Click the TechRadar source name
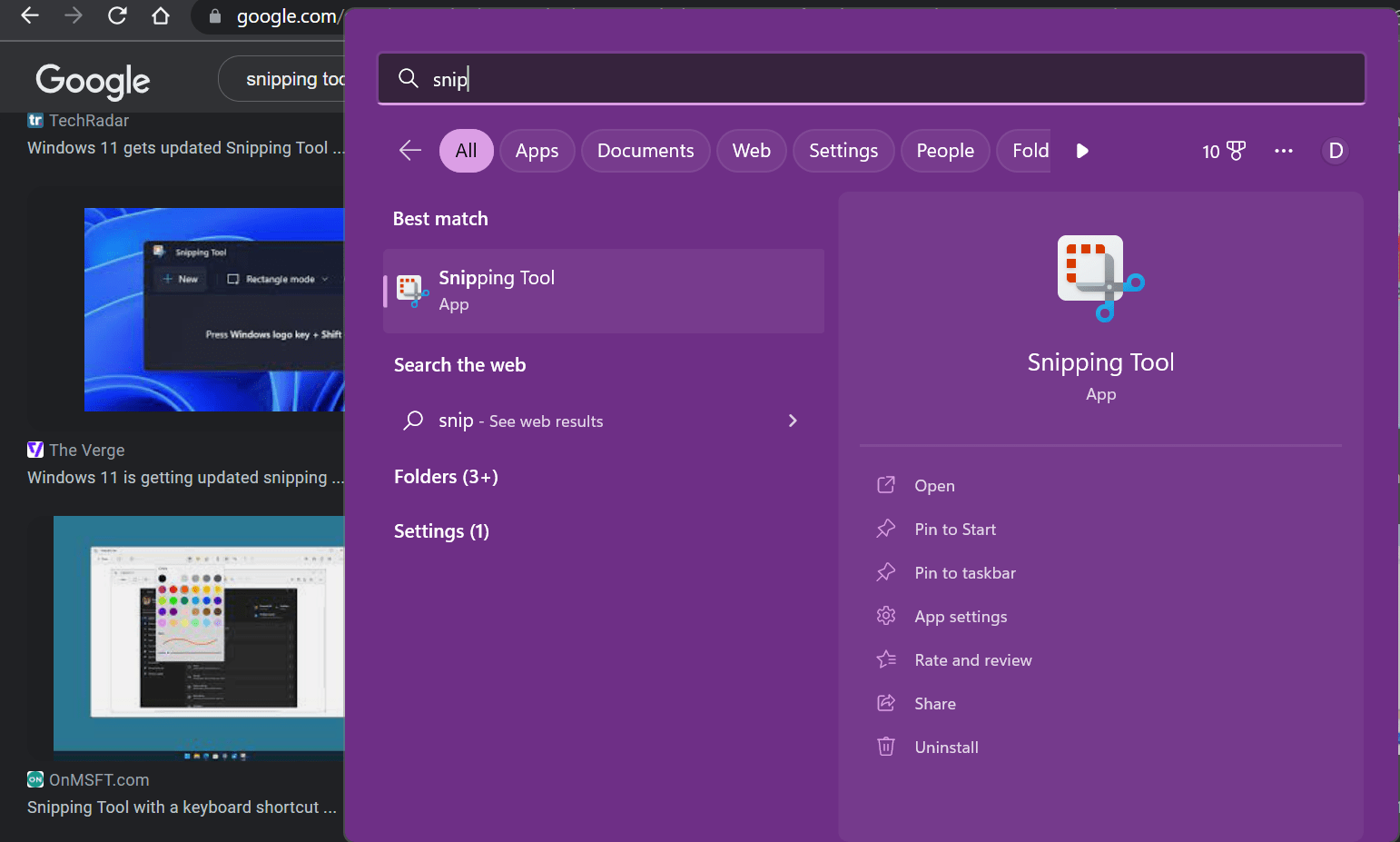 pyautogui.click(x=89, y=121)
